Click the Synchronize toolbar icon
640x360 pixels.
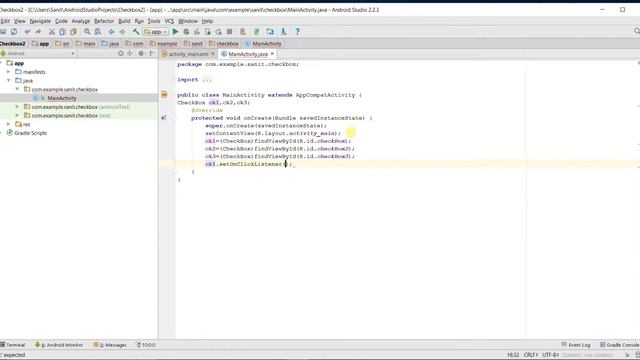pyautogui.click(x=14, y=31)
